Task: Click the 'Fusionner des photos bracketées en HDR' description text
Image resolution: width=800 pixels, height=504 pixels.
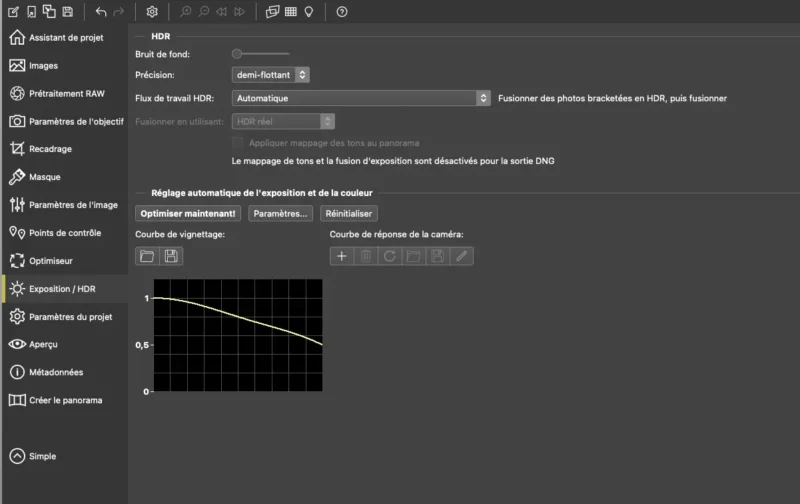Action: pos(612,98)
